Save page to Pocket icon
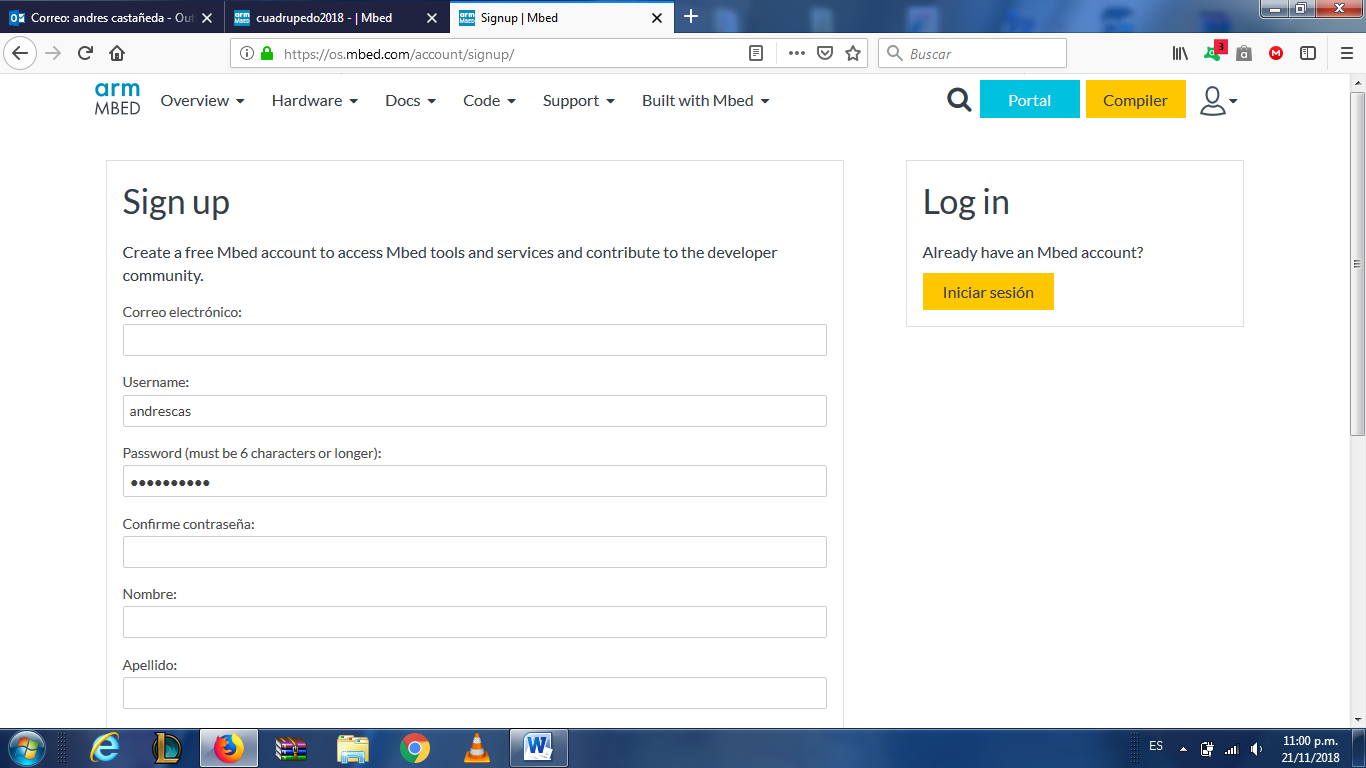The width and height of the screenshot is (1366, 768). pos(825,54)
